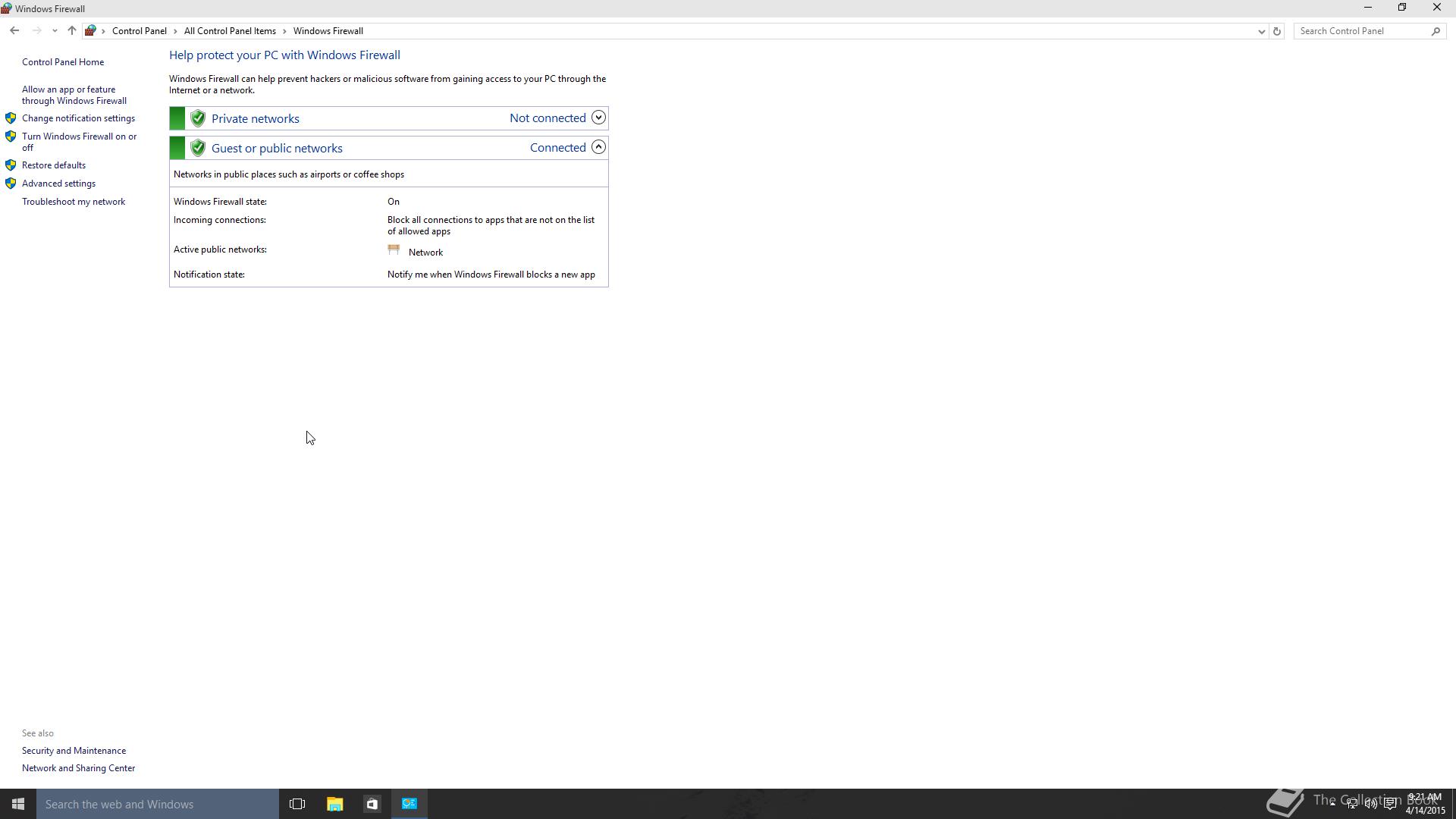Click the taskbar clock and date
The image size is (1456, 819).
1425,804
